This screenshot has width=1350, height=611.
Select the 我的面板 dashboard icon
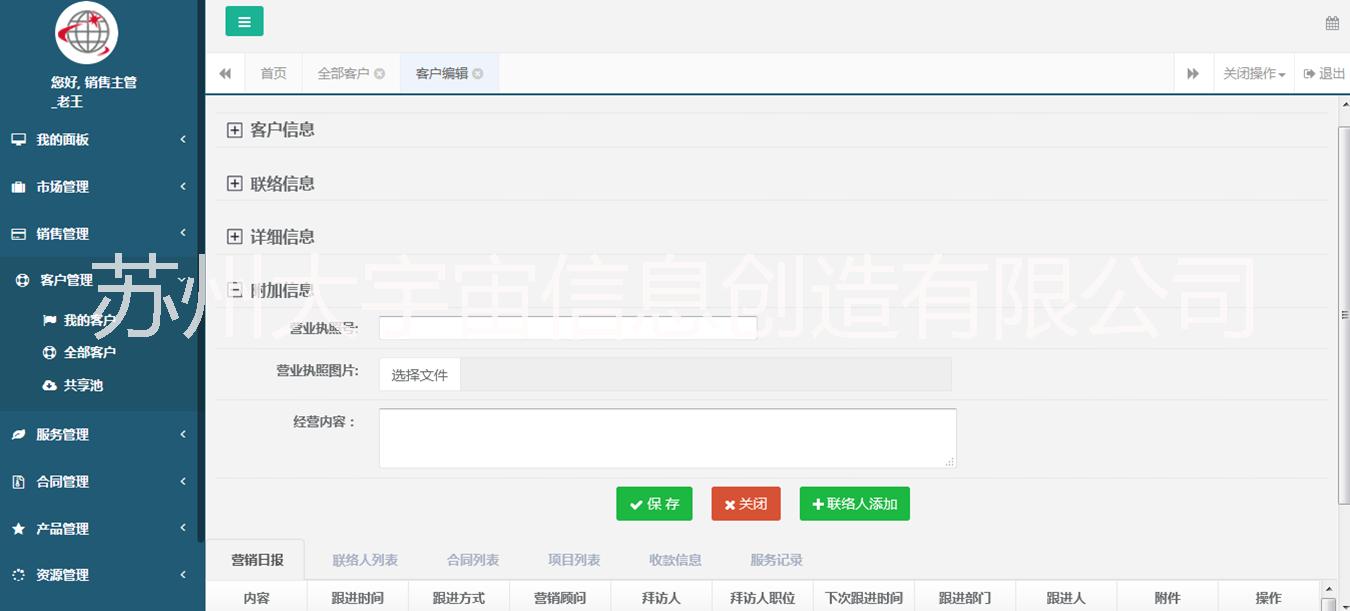coord(18,139)
